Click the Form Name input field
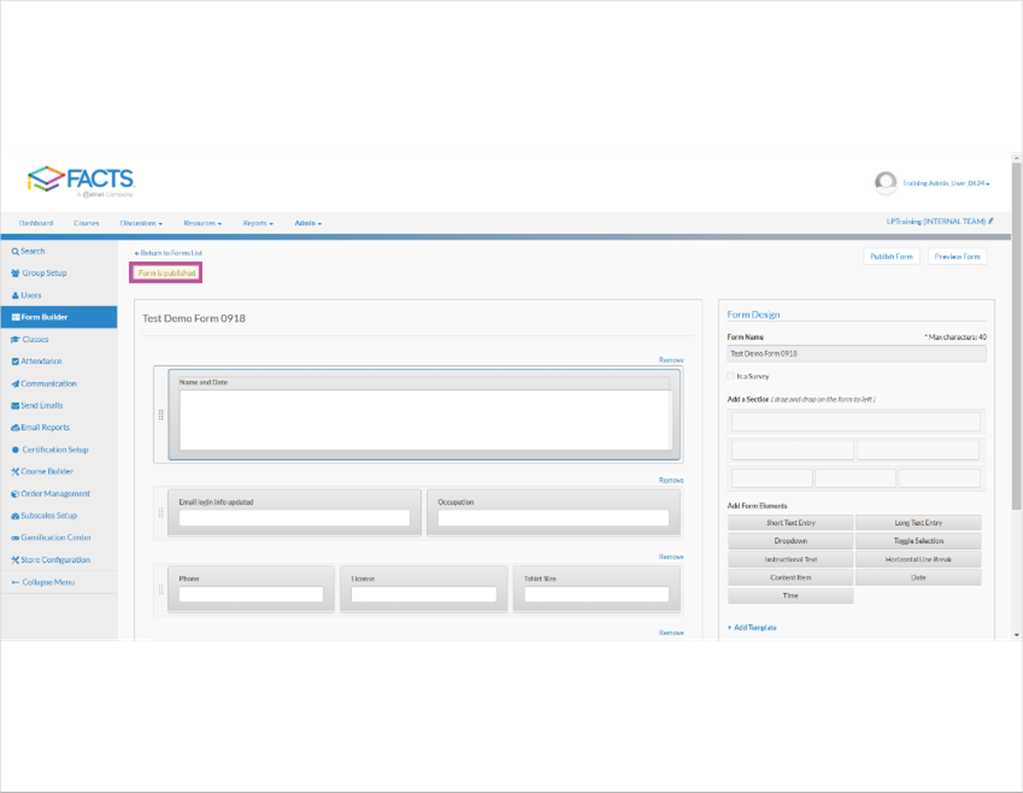The height and width of the screenshot is (793, 1023). click(x=857, y=354)
